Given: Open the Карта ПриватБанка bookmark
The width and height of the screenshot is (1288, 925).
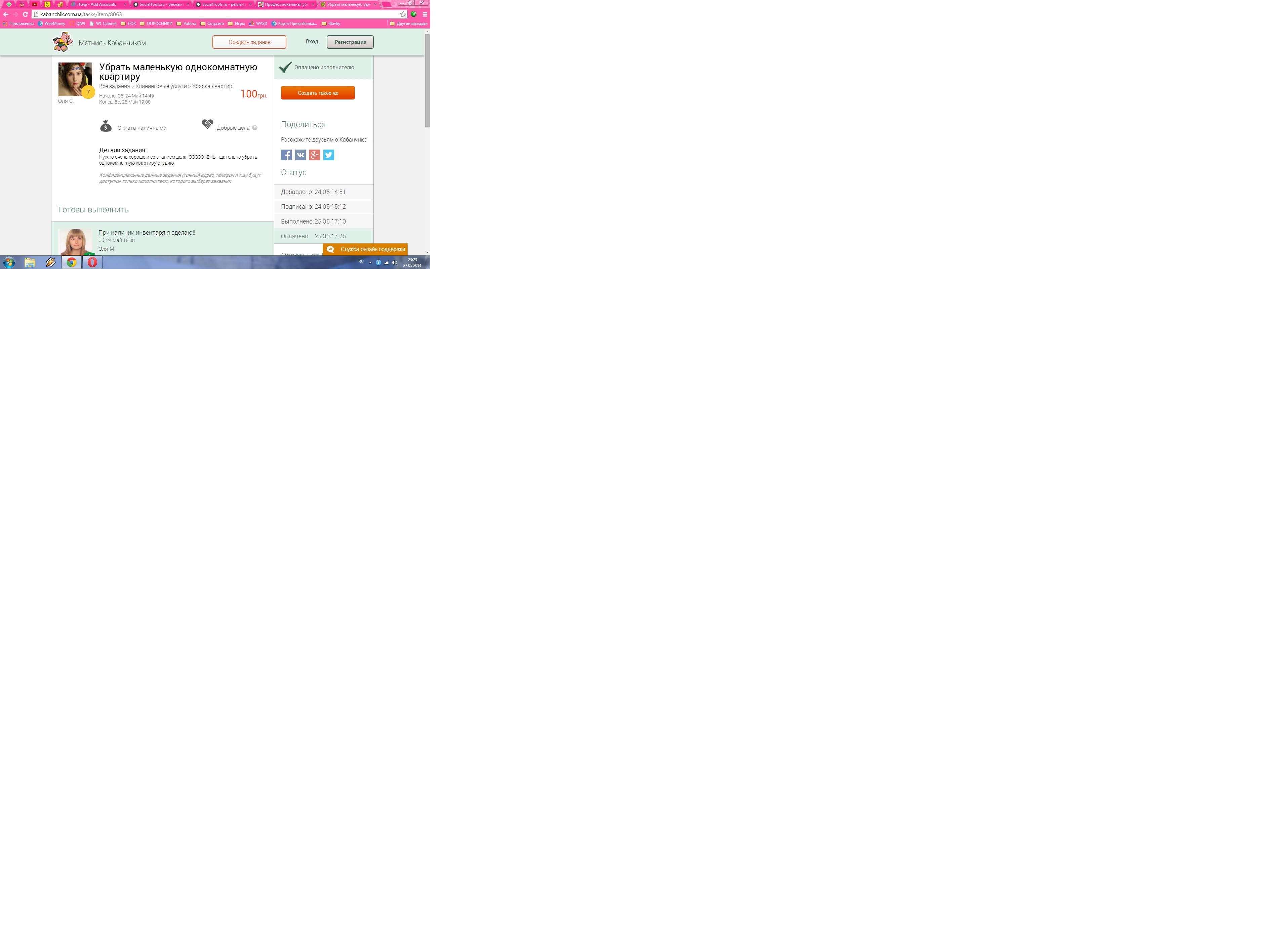Looking at the screenshot, I should pos(294,23).
